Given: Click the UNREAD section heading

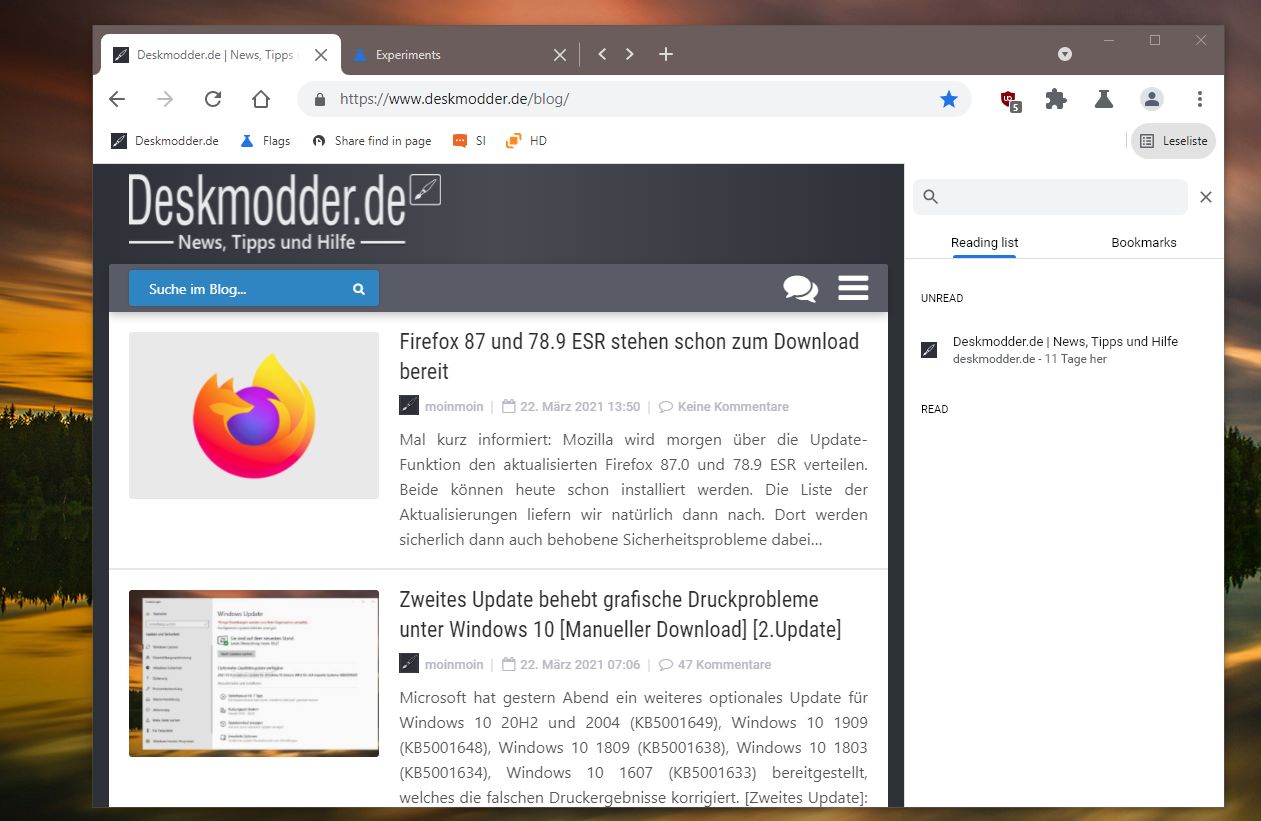Looking at the screenshot, I should (942, 298).
